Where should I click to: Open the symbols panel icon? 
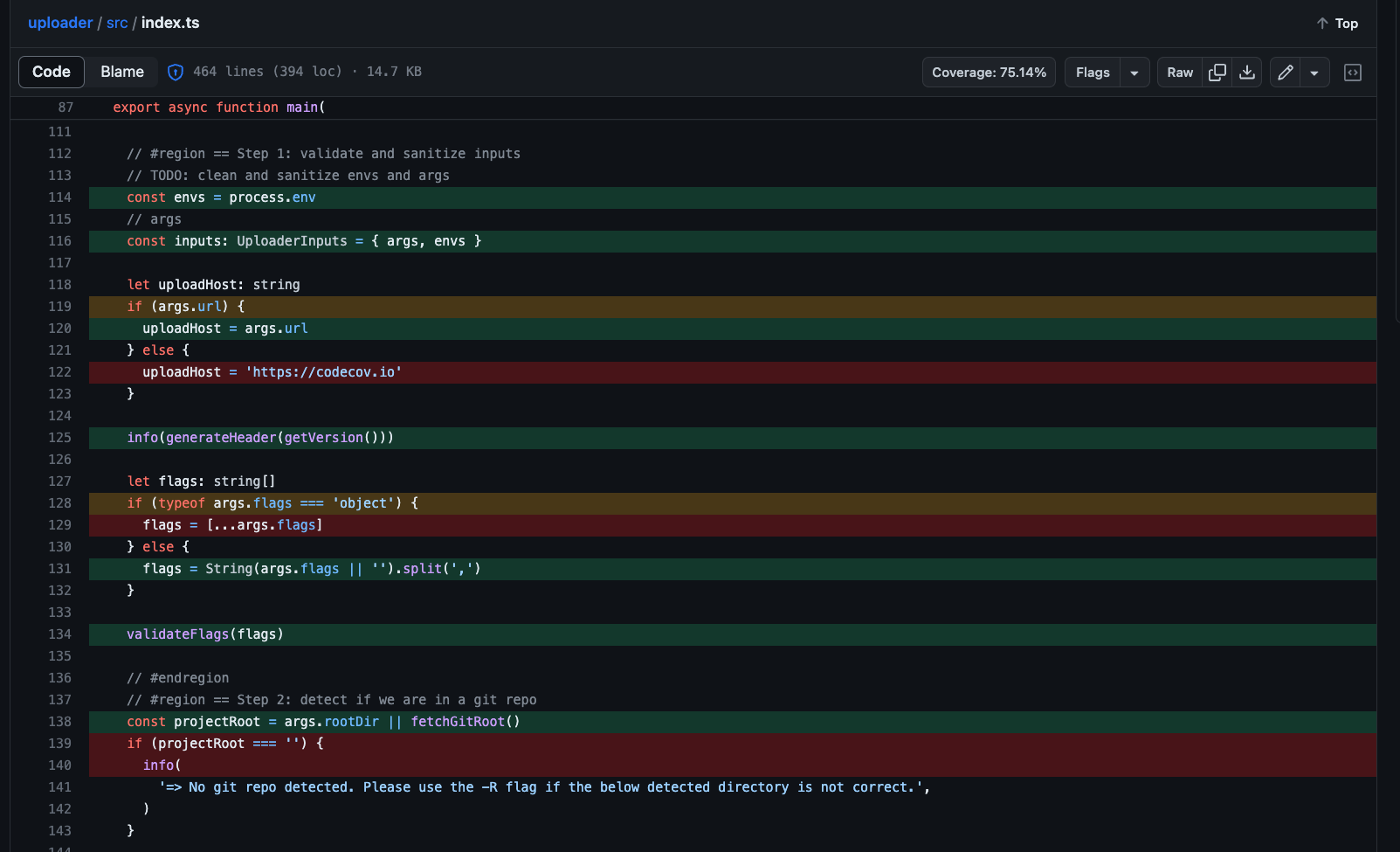(1353, 73)
